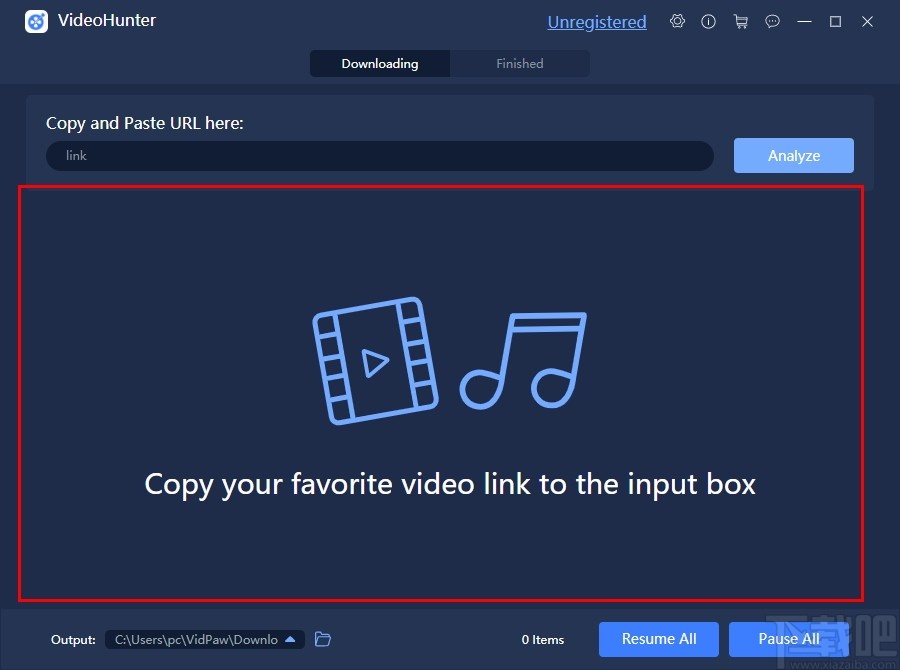The width and height of the screenshot is (900, 670).
Task: Pause all downloads with Pause All
Action: click(x=789, y=639)
